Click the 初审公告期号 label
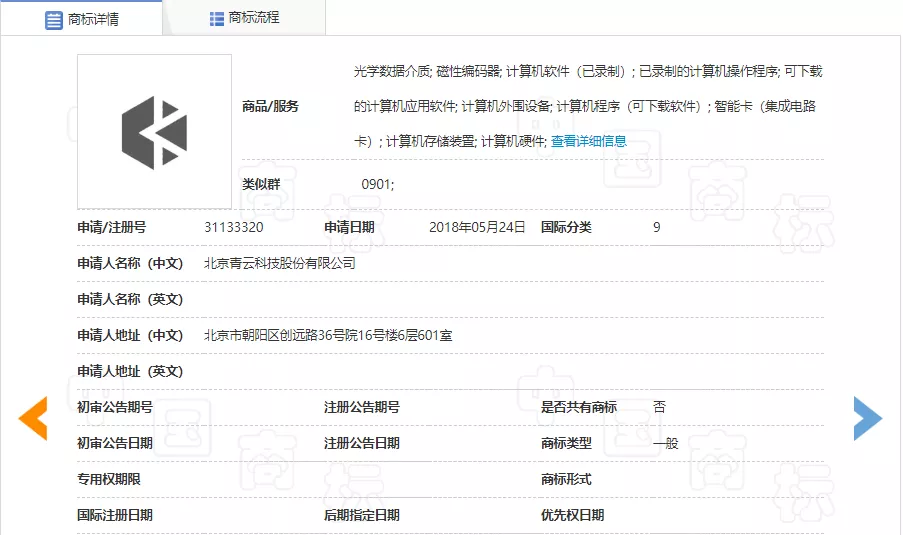903x535 pixels. [x=115, y=407]
